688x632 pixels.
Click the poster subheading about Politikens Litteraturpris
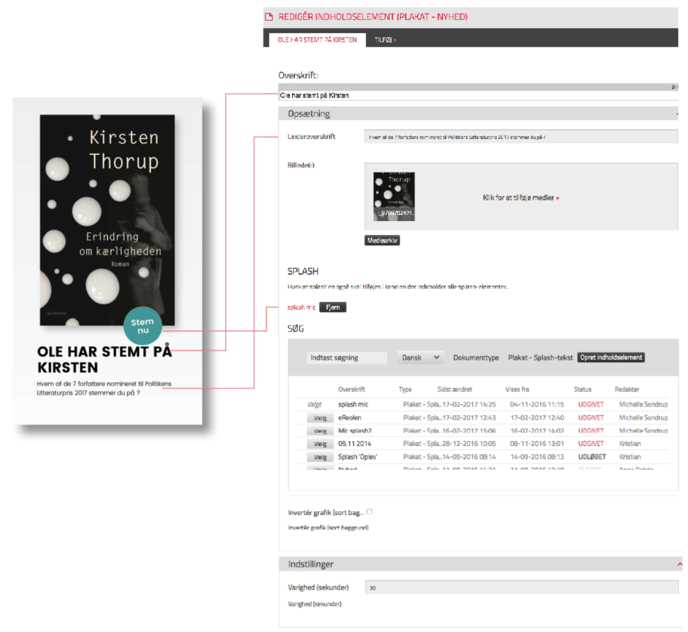tap(104, 388)
